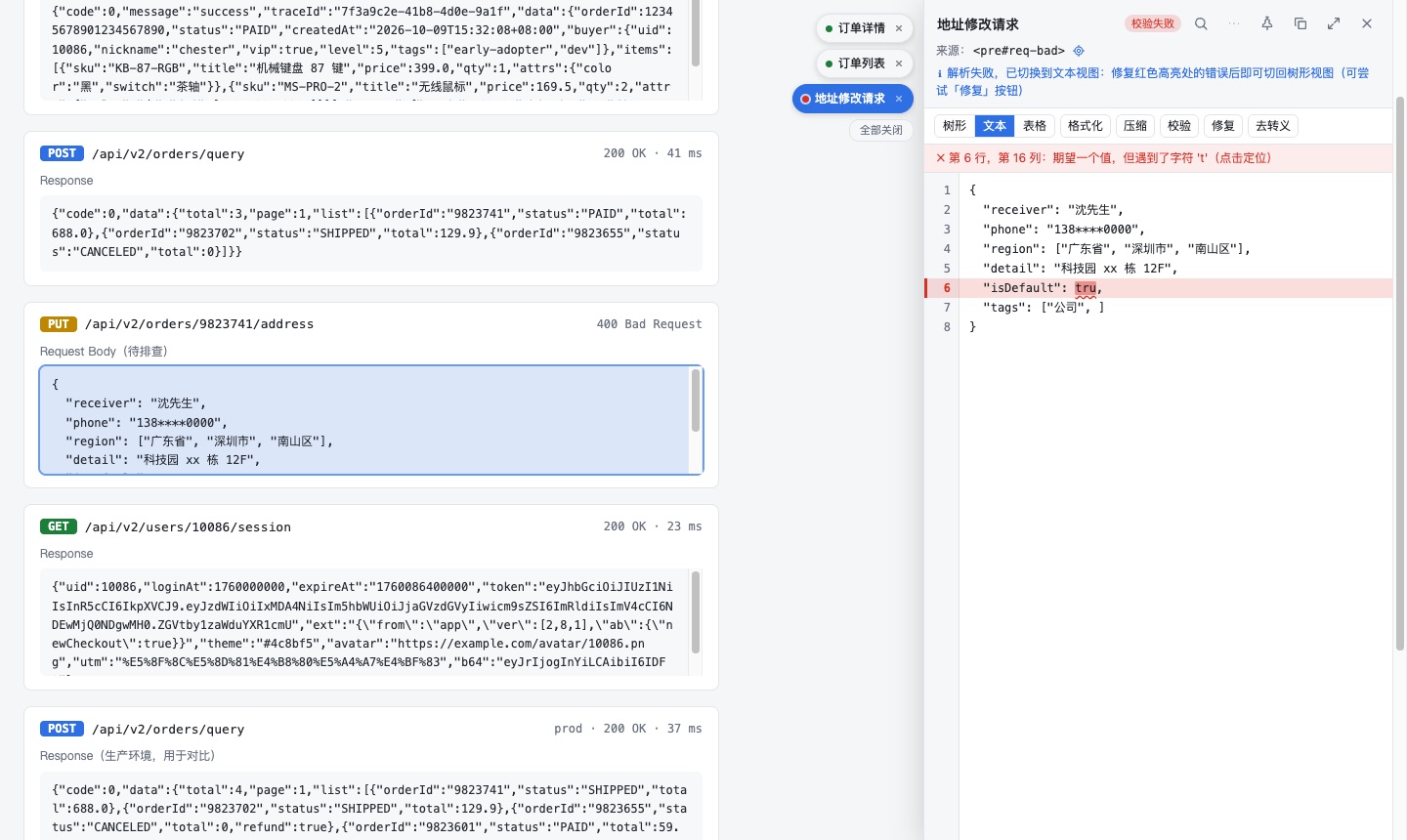1407x840 pixels.
Task: Click the right panel's vertical scrollbar
Action: pos(1399,374)
